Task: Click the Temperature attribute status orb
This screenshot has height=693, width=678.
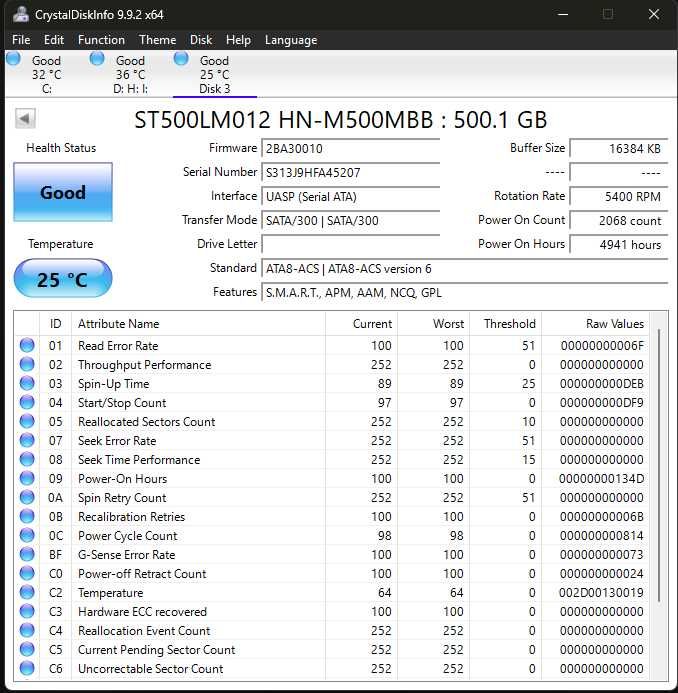Action: point(27,592)
